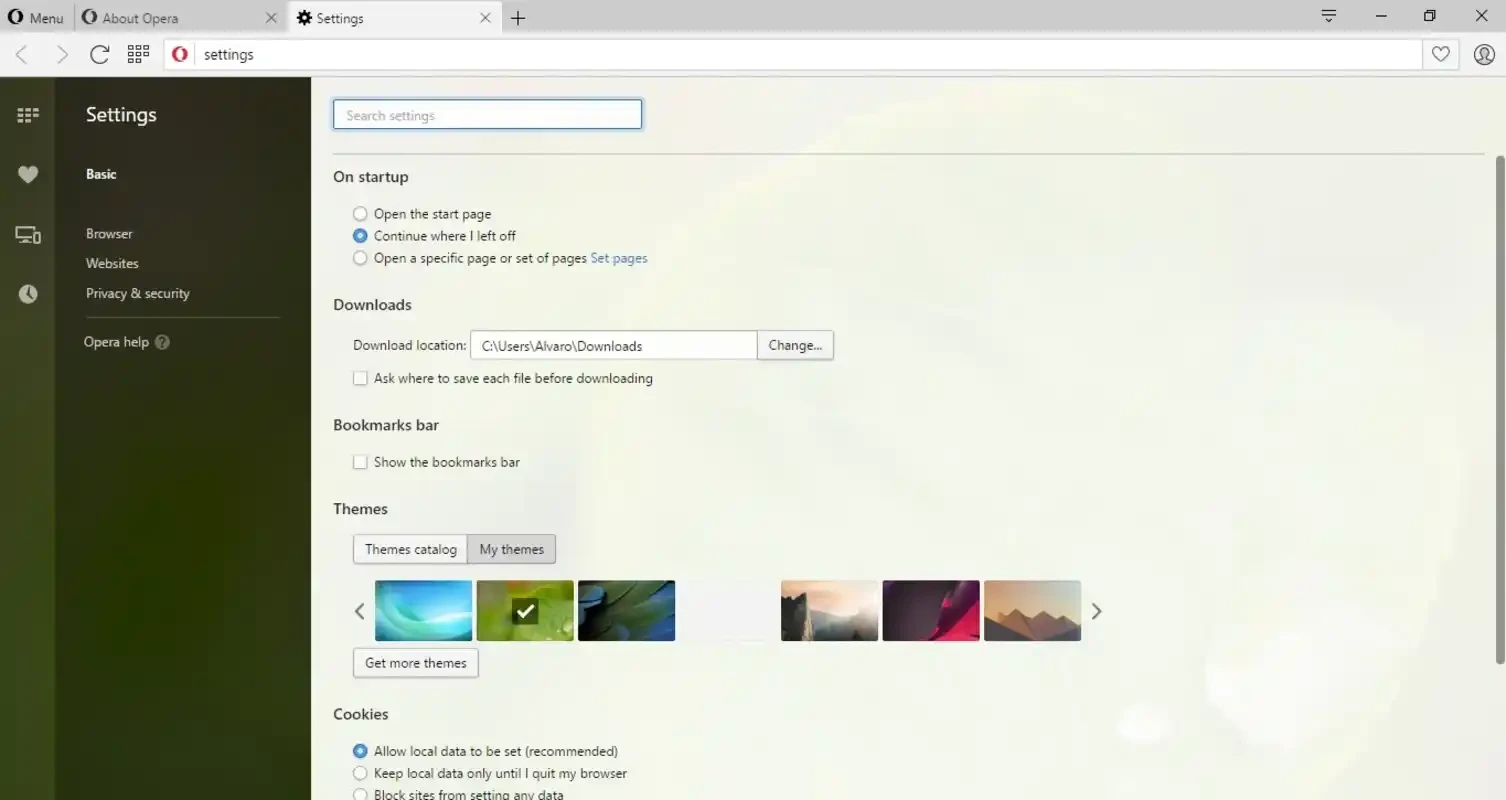Enable "Ask where to save each file" checkbox
1506x800 pixels.
pyautogui.click(x=360, y=379)
